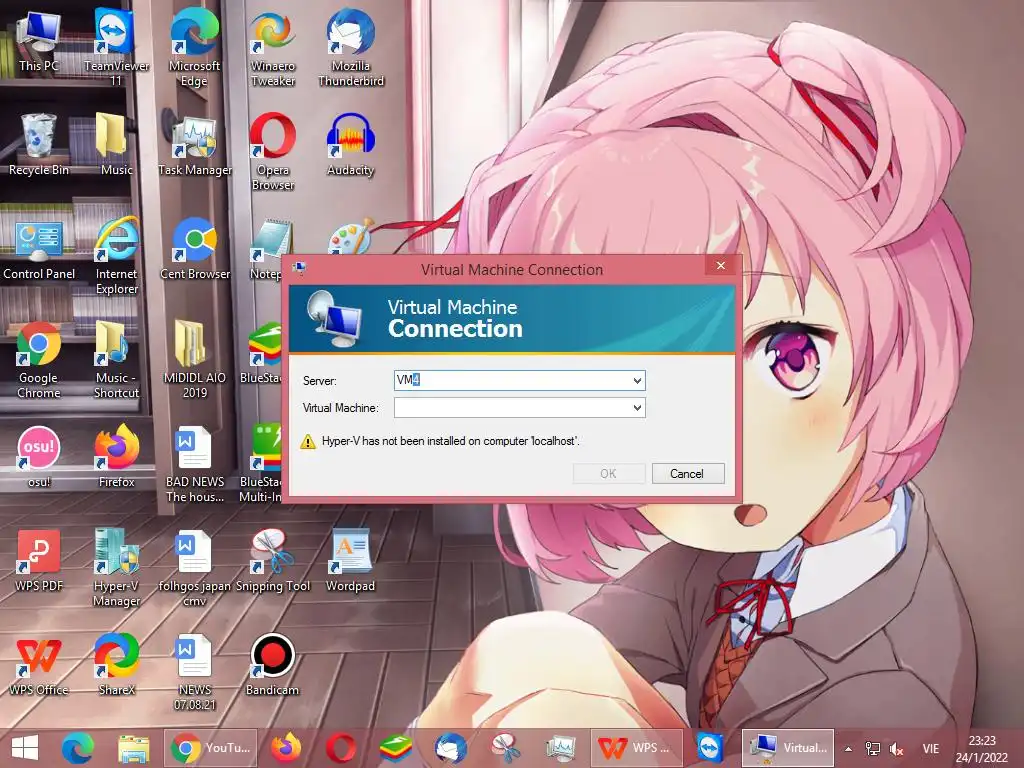Select the Music folder on desktop

click(116, 145)
